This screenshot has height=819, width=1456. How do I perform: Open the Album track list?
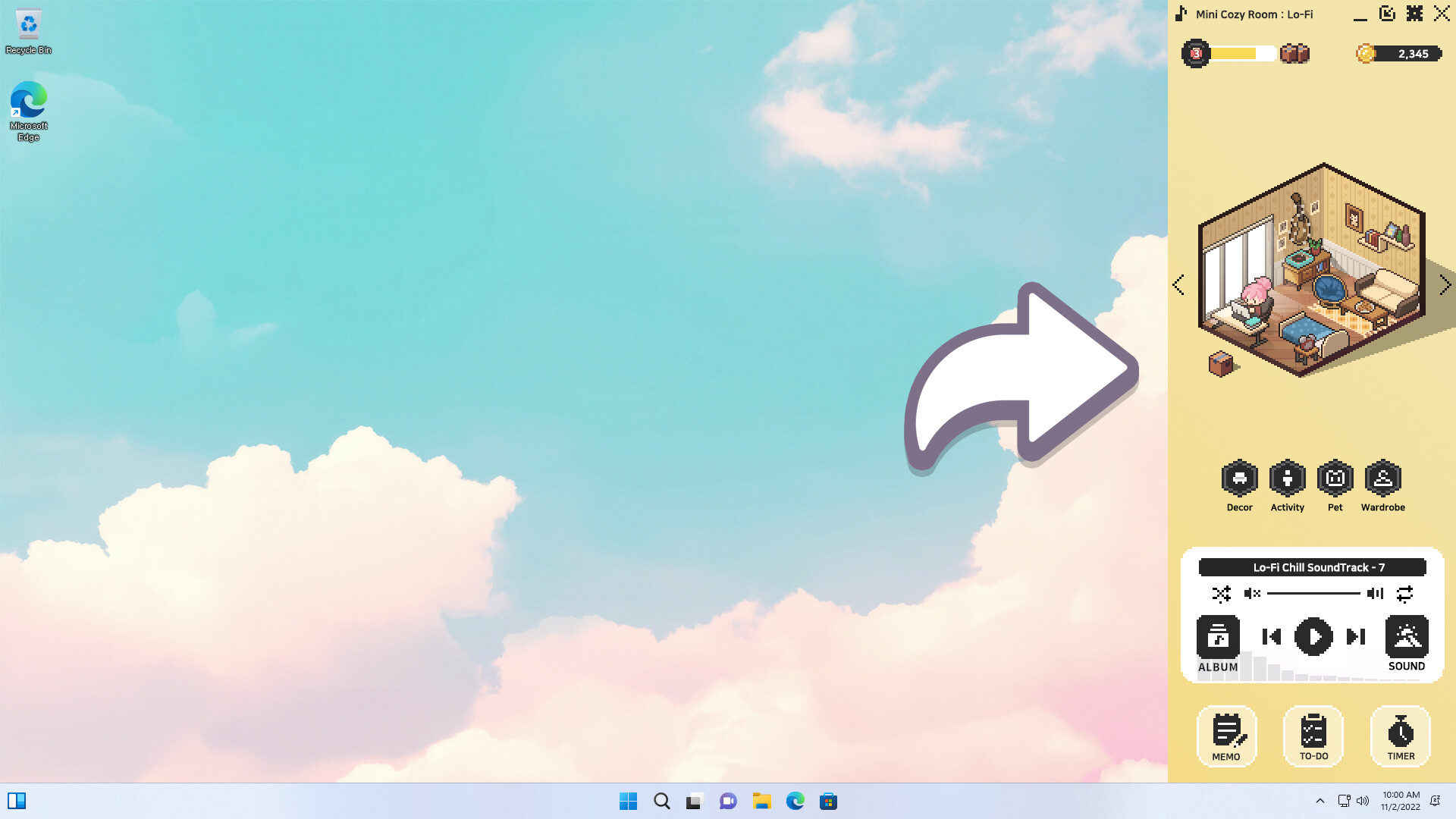click(x=1217, y=637)
